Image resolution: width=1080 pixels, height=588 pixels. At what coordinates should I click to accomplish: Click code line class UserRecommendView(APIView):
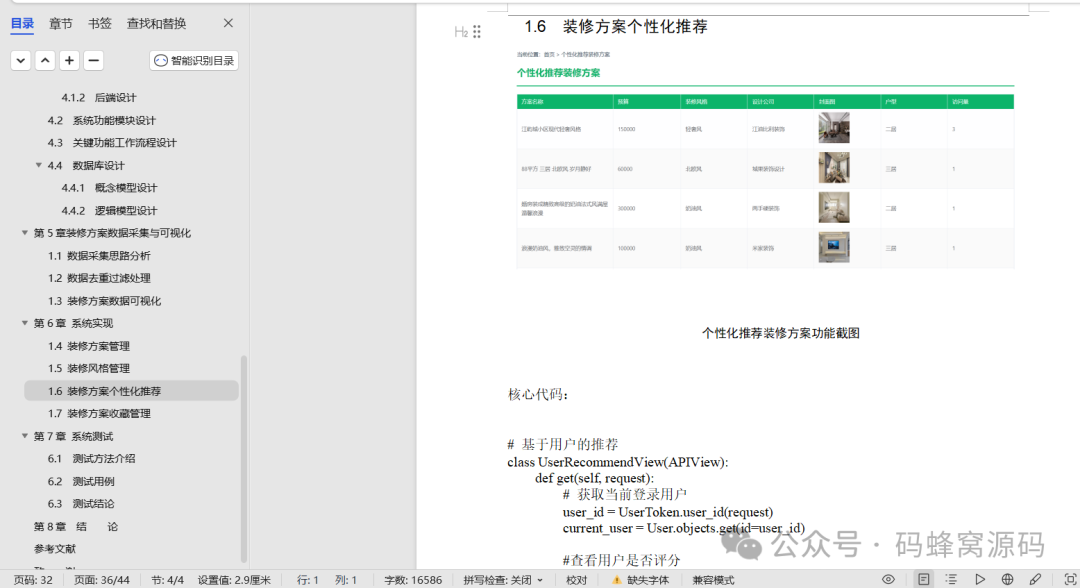click(618, 462)
